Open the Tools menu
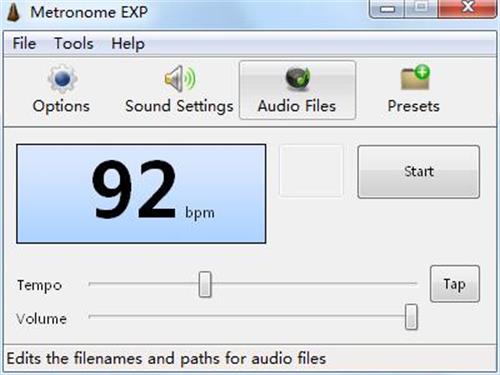 click(x=74, y=44)
